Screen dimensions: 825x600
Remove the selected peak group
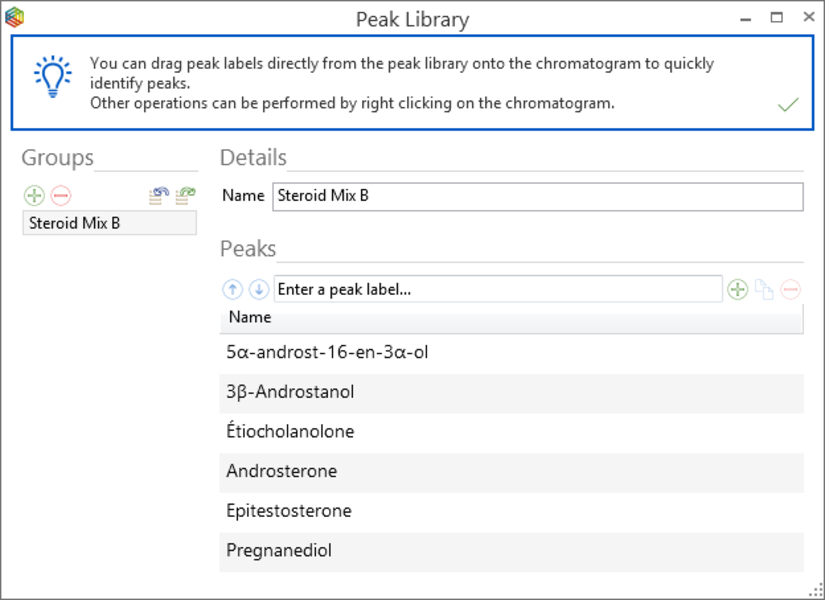tap(61, 196)
